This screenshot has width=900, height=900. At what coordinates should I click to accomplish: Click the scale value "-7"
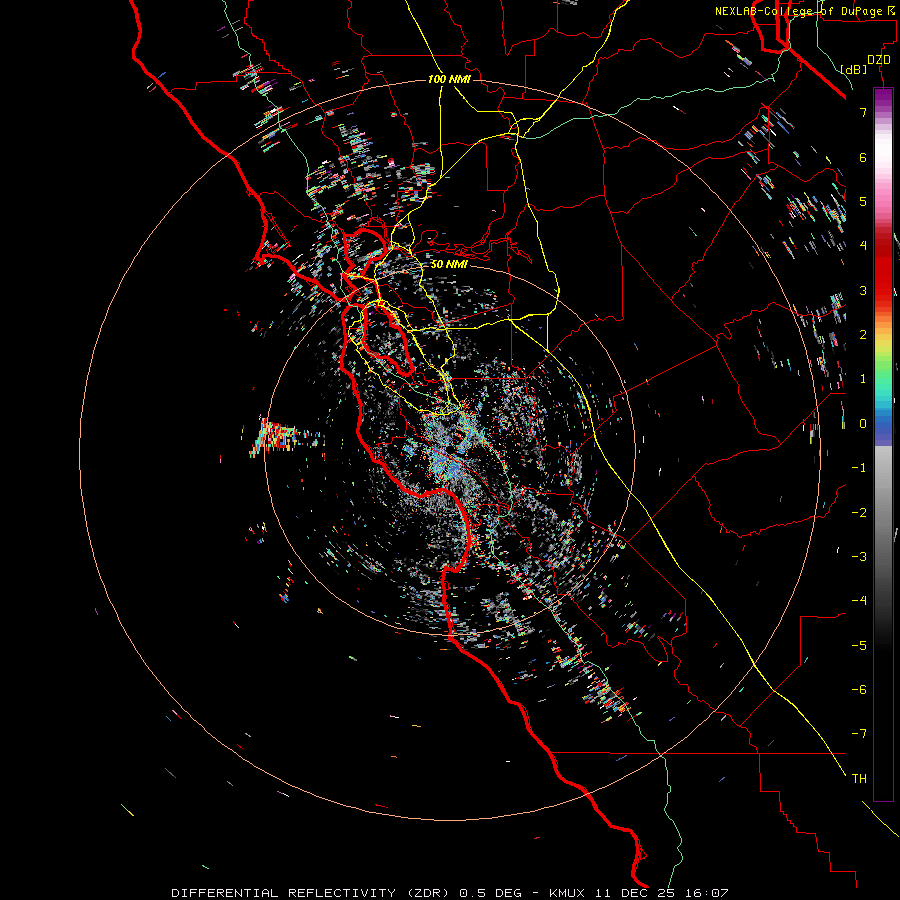(x=859, y=734)
